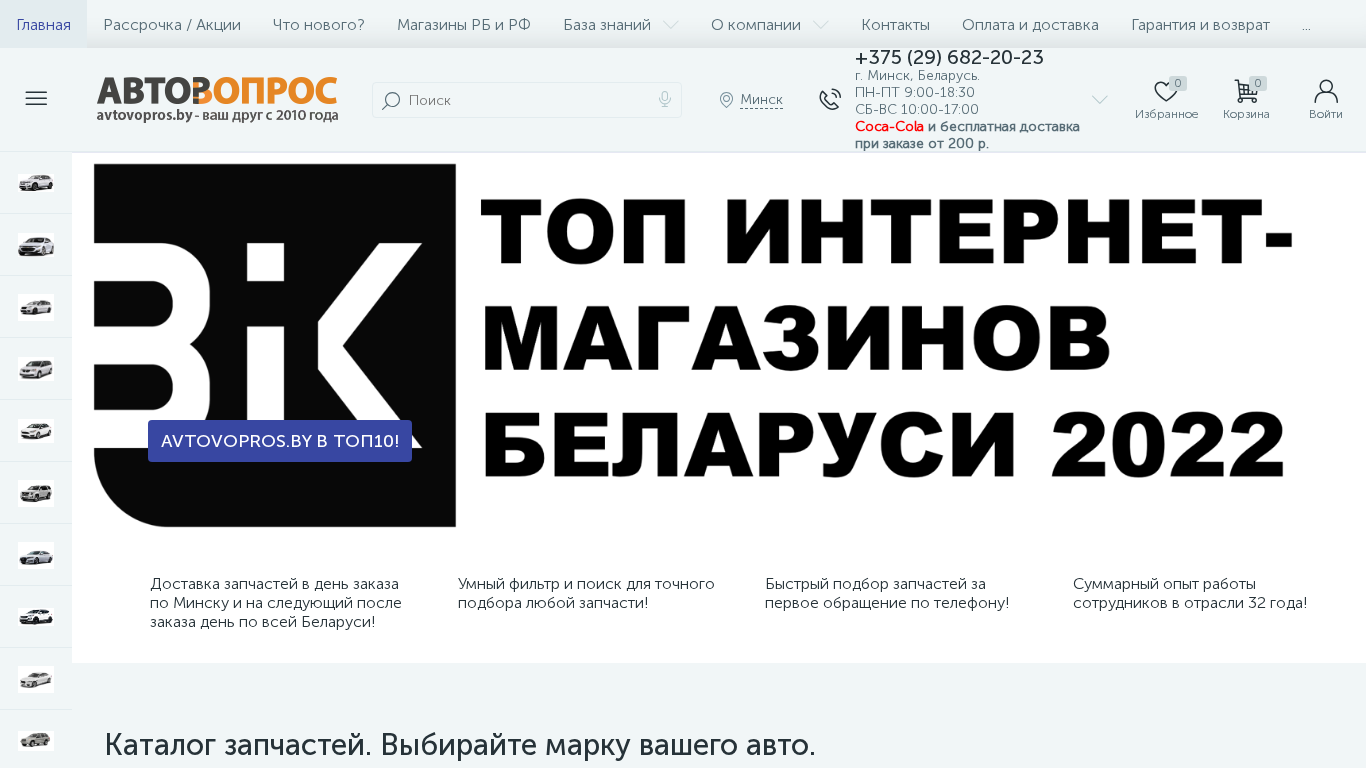The image size is (1366, 768).
Task: Click the Суммарный опыт работы text
Action: (1190, 593)
